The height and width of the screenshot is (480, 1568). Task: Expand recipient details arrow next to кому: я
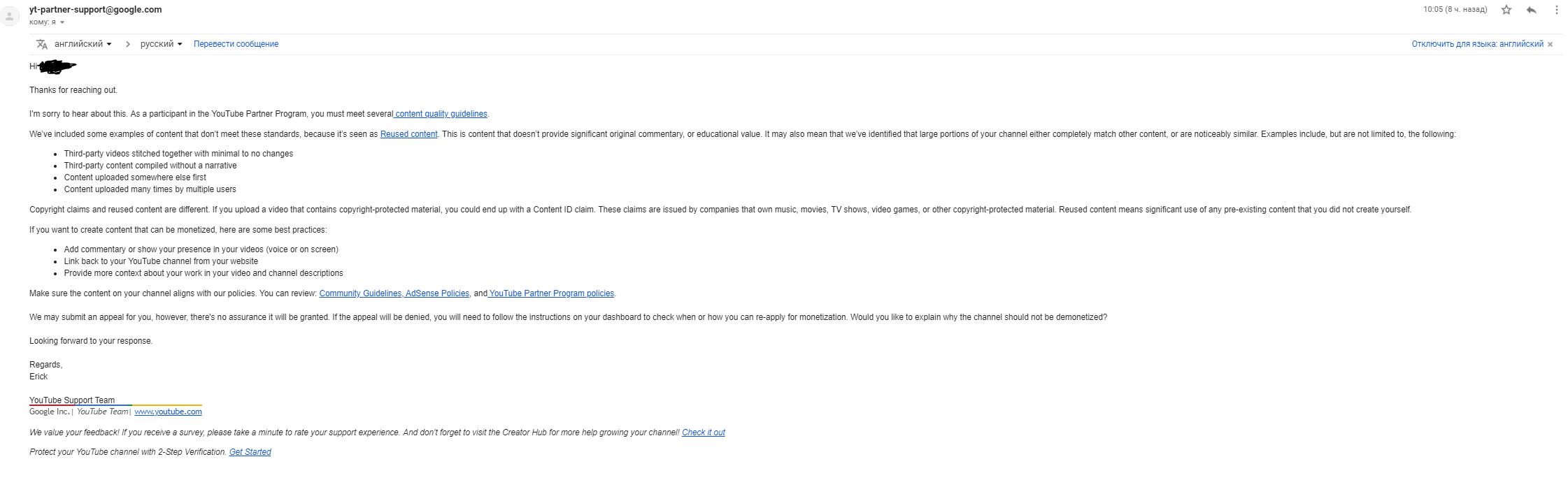62,22
